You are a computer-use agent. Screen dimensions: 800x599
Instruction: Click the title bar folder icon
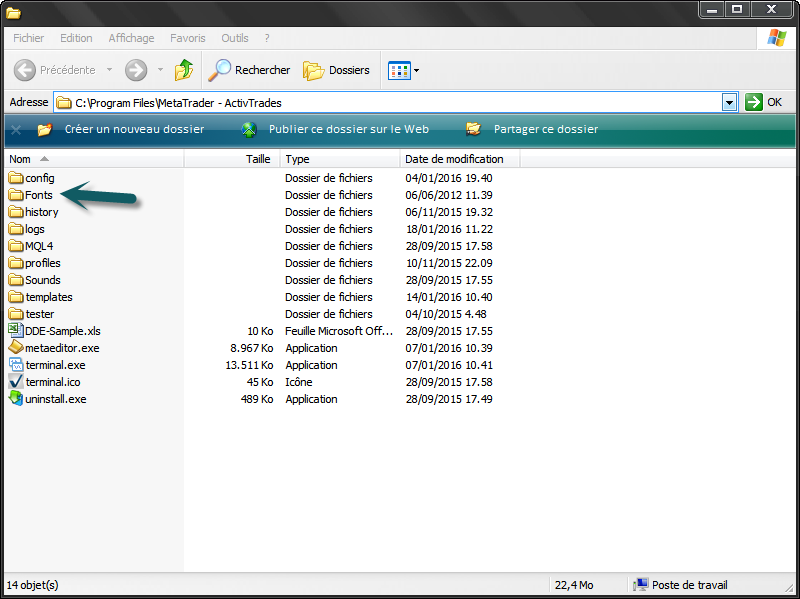click(x=13, y=13)
